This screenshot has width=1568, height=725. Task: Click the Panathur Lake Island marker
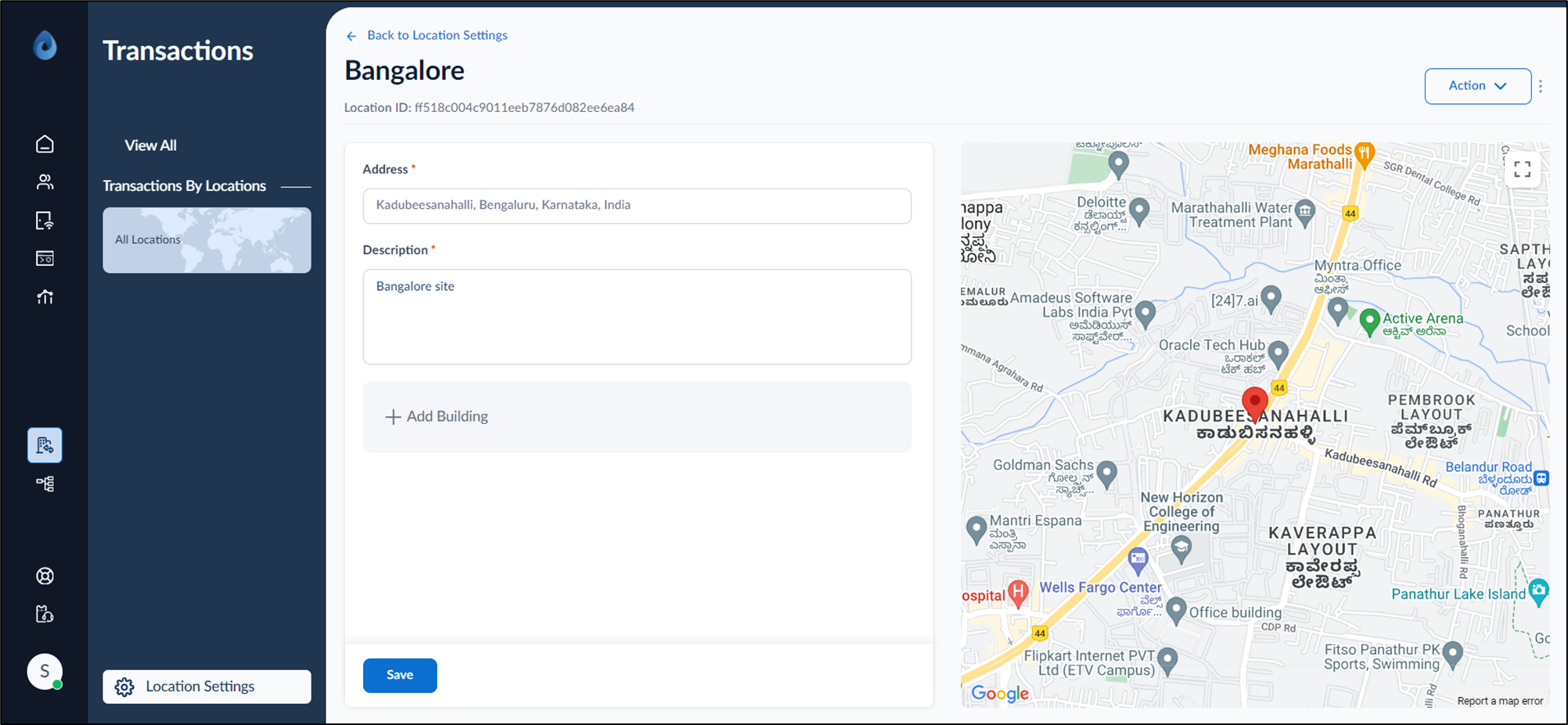pyautogui.click(x=1538, y=591)
